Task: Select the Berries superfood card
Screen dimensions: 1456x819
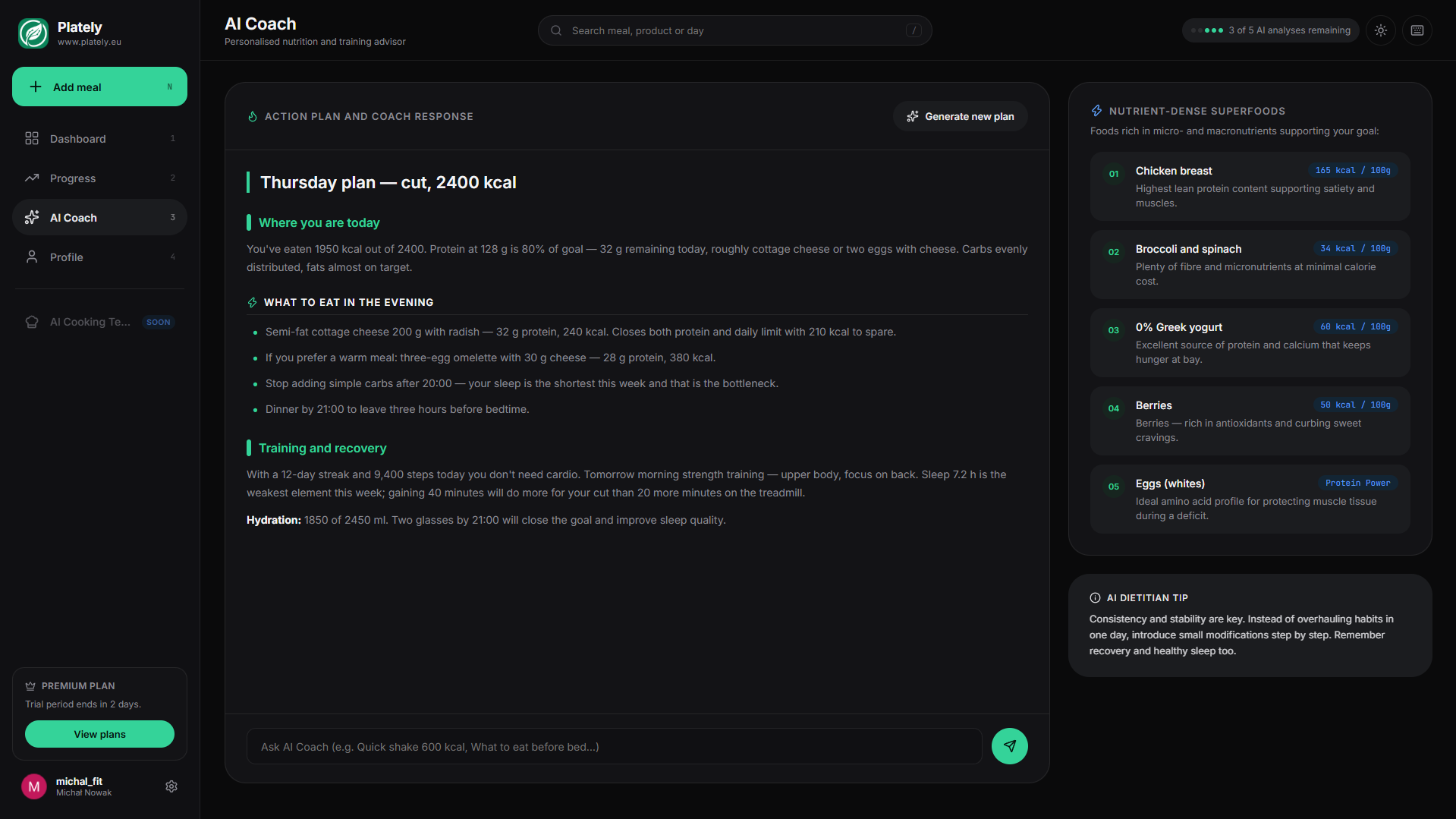Action: point(1250,421)
